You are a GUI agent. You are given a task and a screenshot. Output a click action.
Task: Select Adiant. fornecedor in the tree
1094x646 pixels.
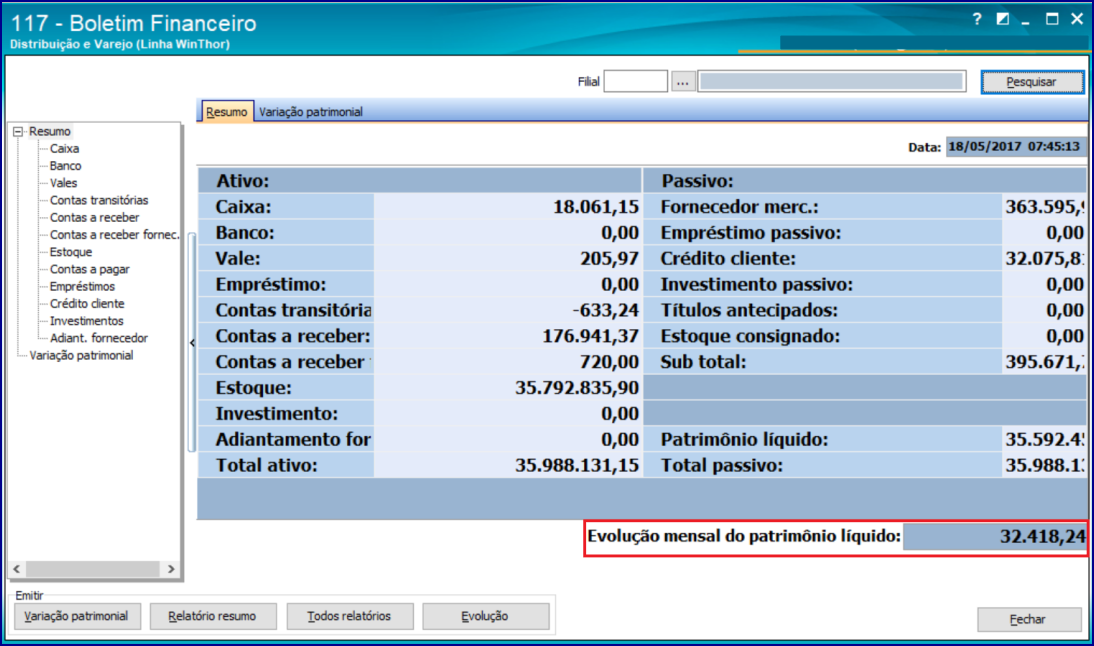pos(98,338)
